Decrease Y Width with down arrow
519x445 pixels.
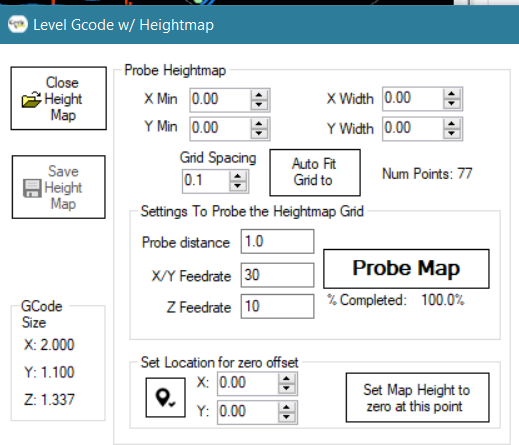pos(452,134)
